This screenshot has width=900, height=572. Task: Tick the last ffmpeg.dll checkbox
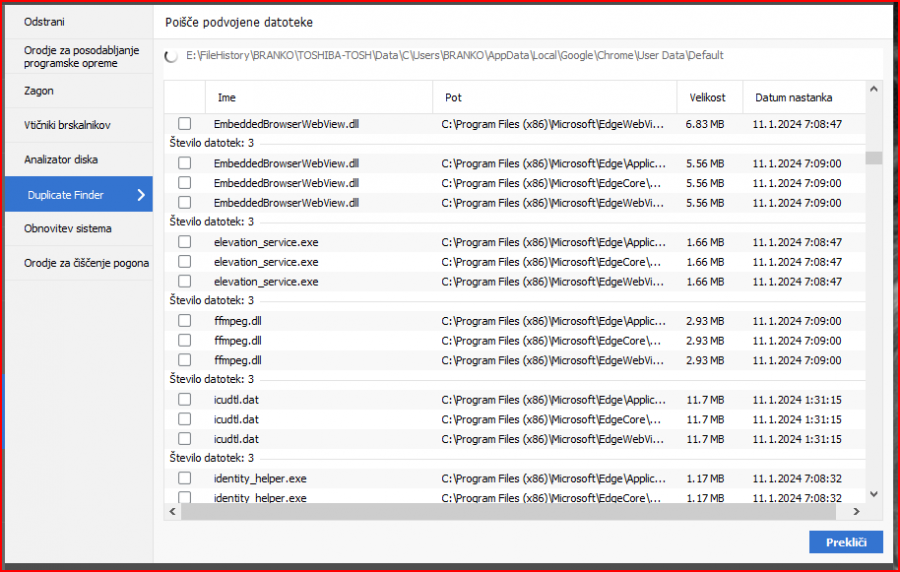pyautogui.click(x=185, y=360)
